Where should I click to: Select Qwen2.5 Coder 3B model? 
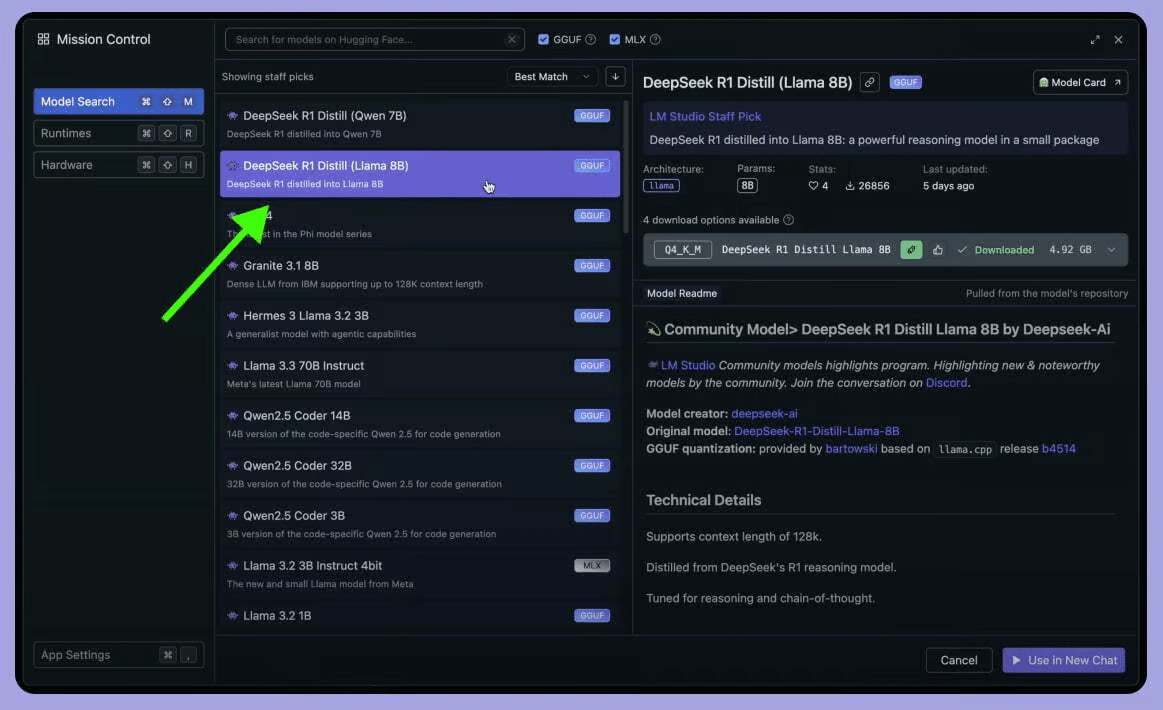coord(420,524)
